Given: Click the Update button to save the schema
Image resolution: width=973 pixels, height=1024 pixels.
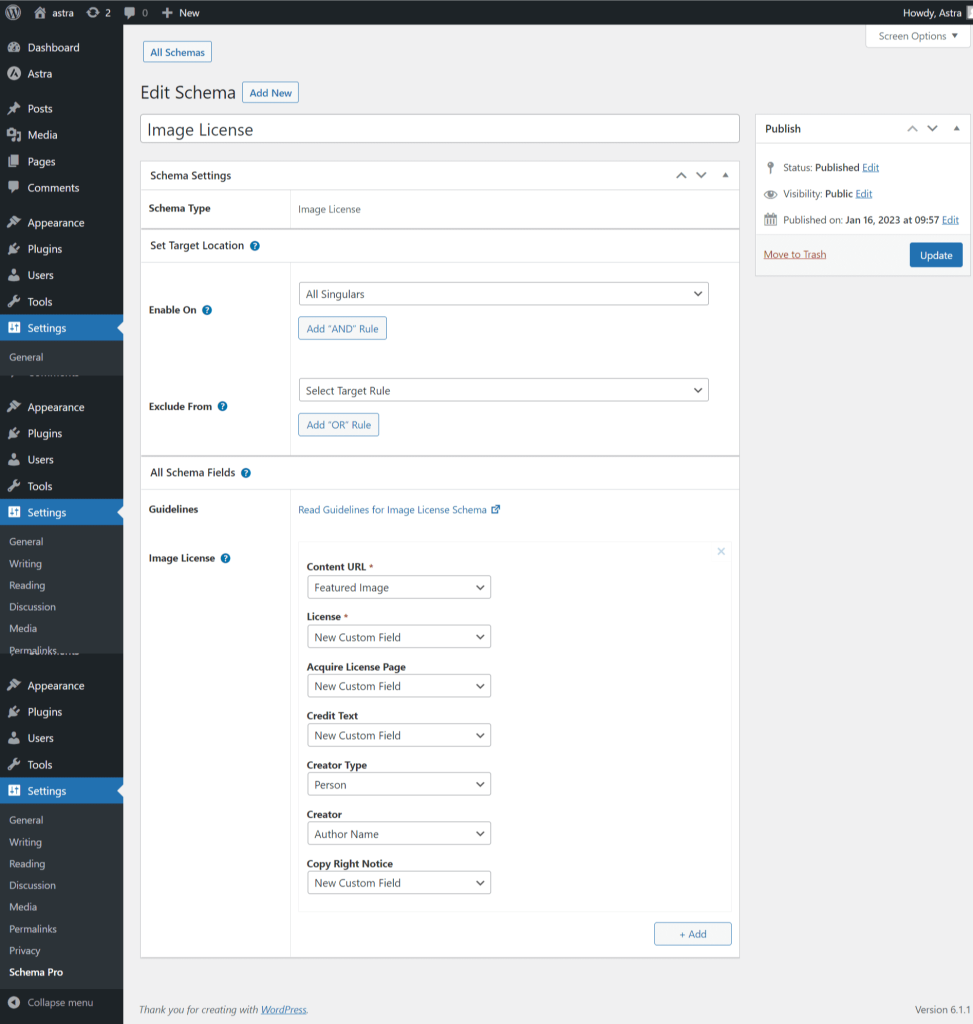Looking at the screenshot, I should (x=935, y=255).
